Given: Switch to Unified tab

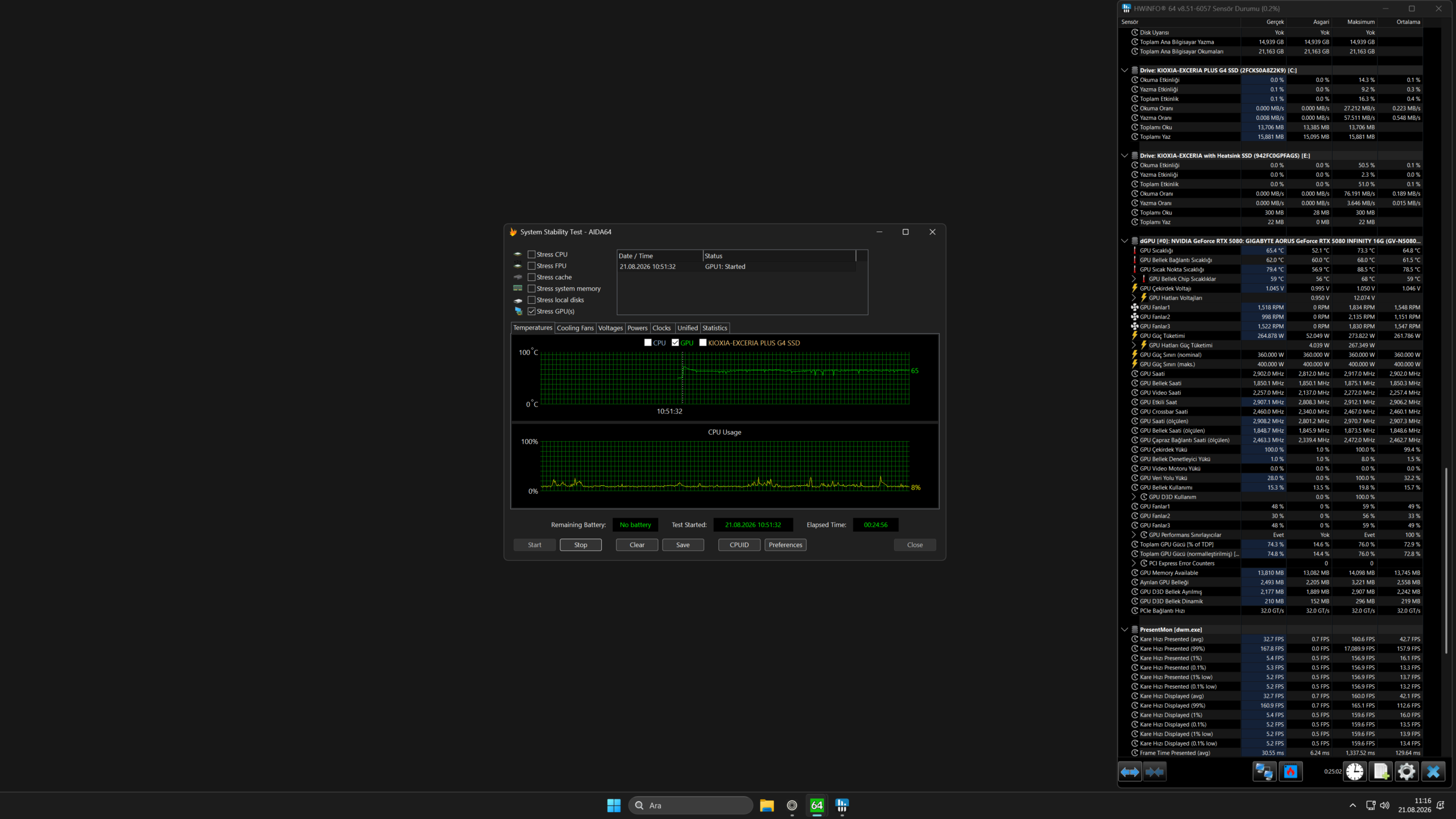Looking at the screenshot, I should [687, 328].
